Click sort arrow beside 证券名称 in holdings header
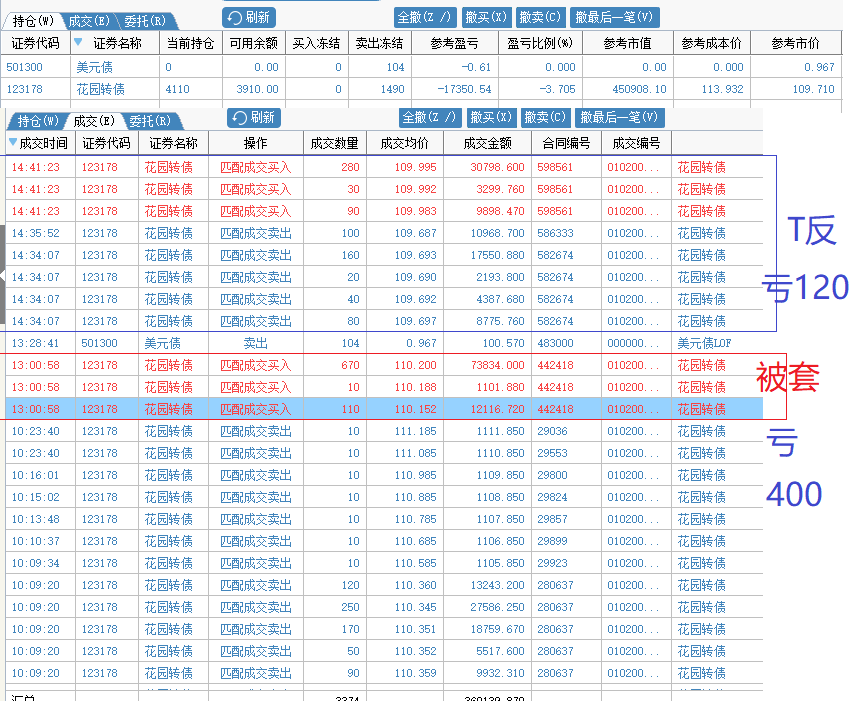Screen dimensions: 851x710 pyautogui.click(x=77, y=43)
